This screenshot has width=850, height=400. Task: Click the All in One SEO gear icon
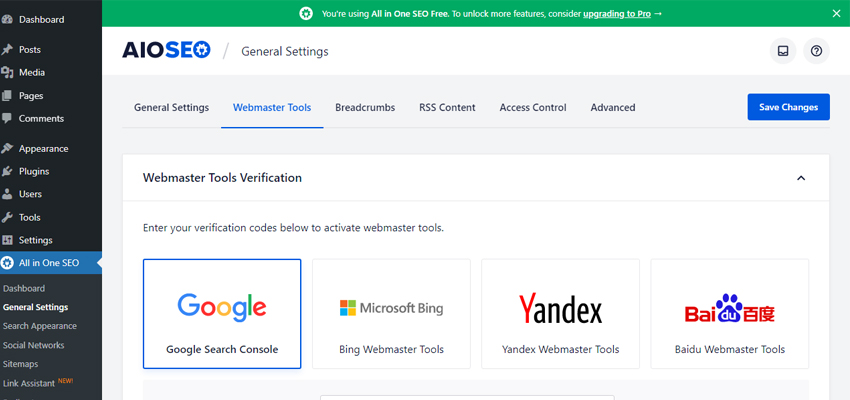point(8,263)
